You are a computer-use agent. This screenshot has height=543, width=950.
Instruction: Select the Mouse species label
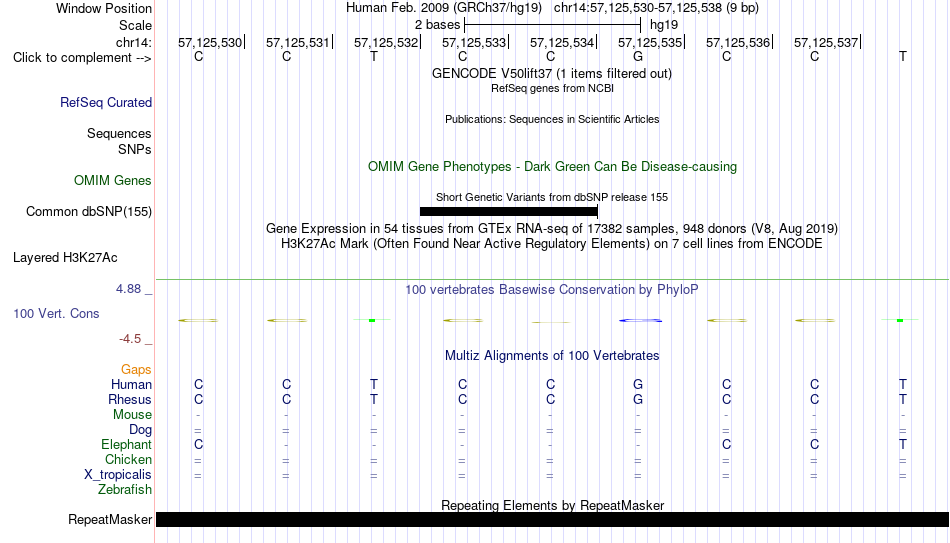pos(133,415)
